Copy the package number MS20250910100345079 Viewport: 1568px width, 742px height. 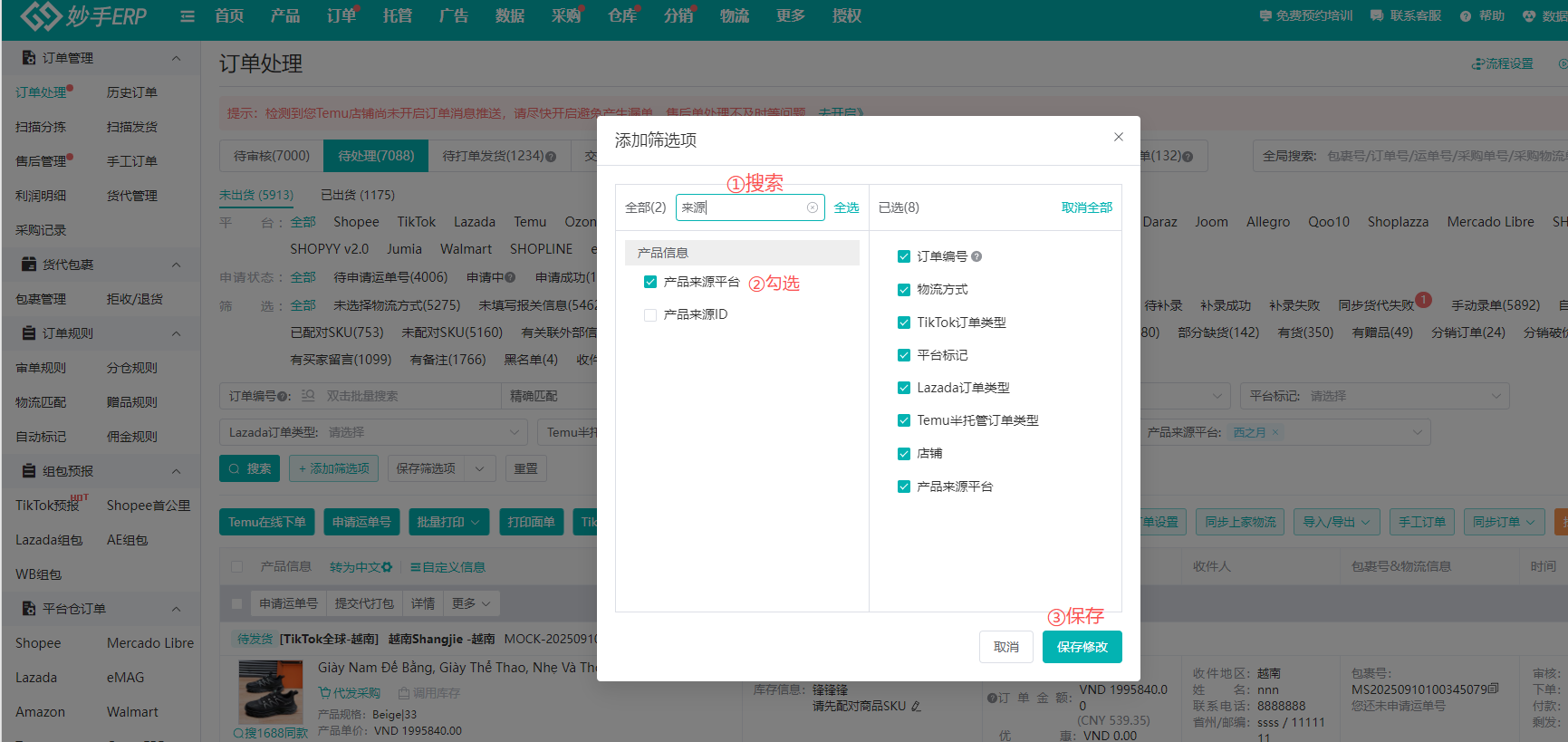click(x=1494, y=689)
